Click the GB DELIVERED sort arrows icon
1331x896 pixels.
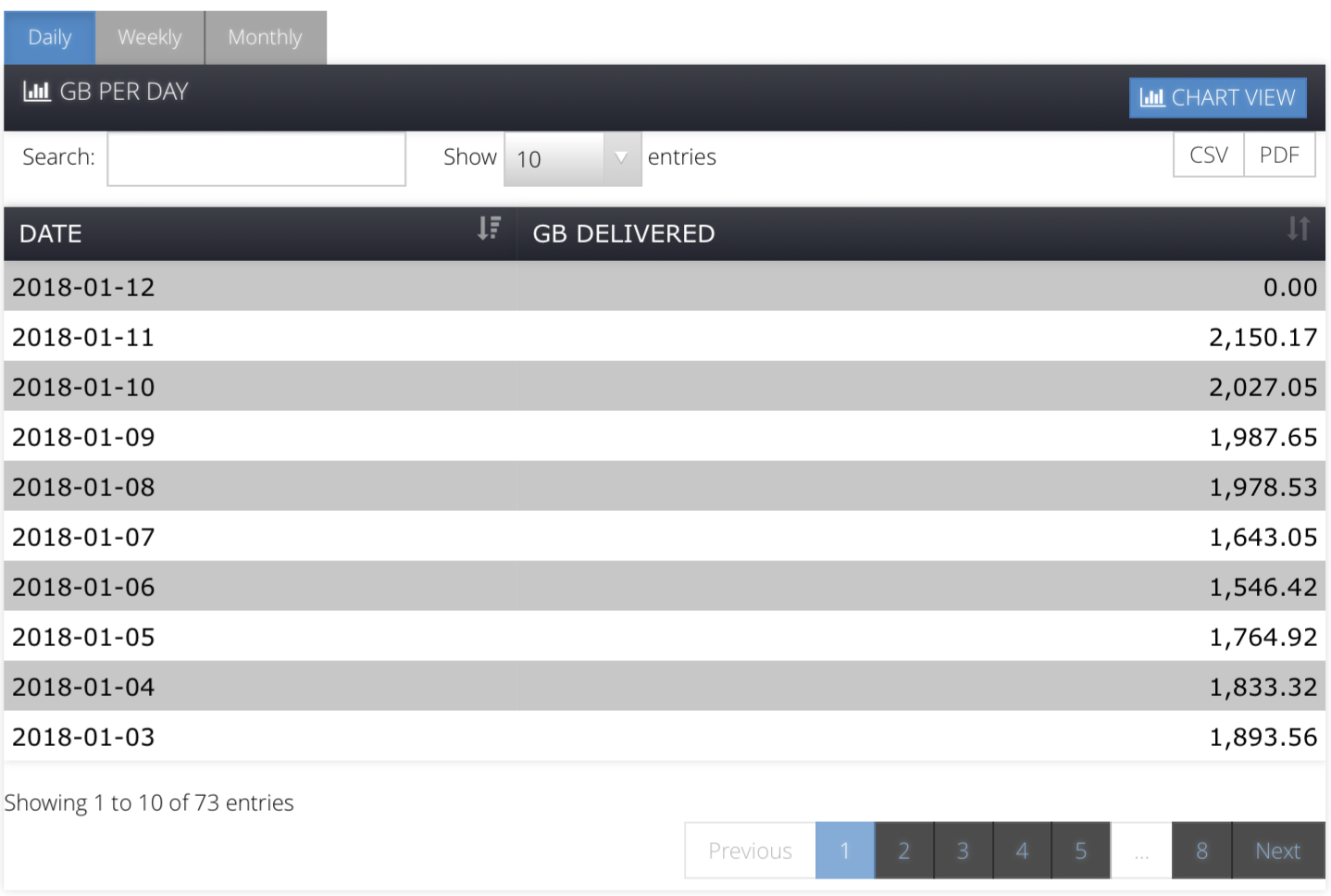[x=1299, y=228]
